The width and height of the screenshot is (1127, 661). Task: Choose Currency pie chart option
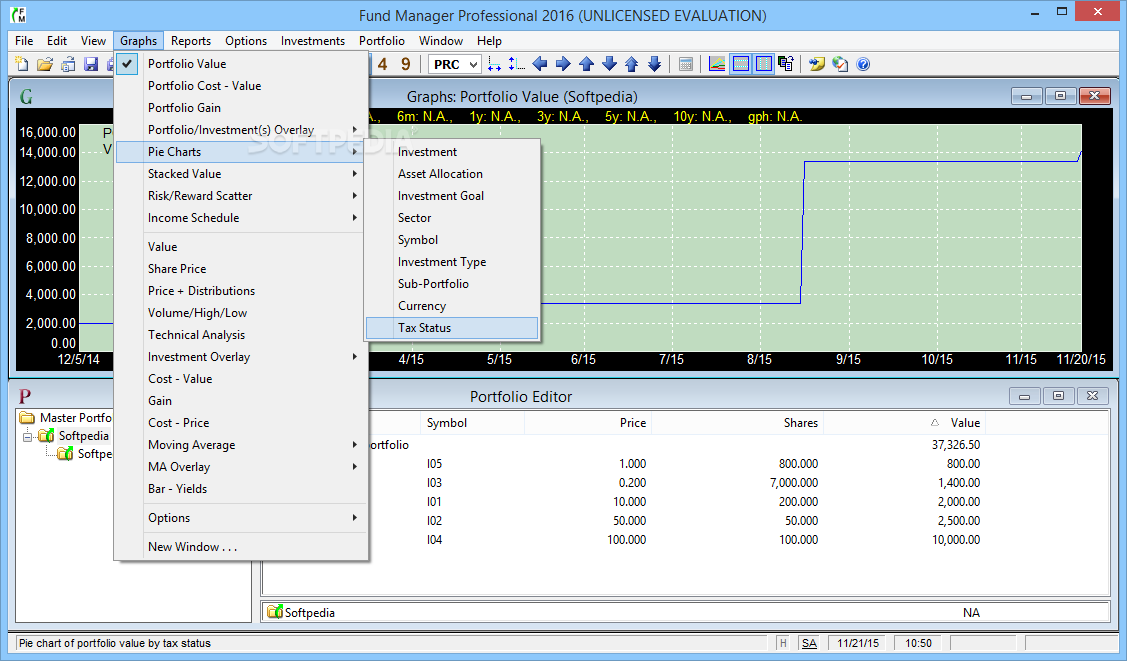pos(452,306)
